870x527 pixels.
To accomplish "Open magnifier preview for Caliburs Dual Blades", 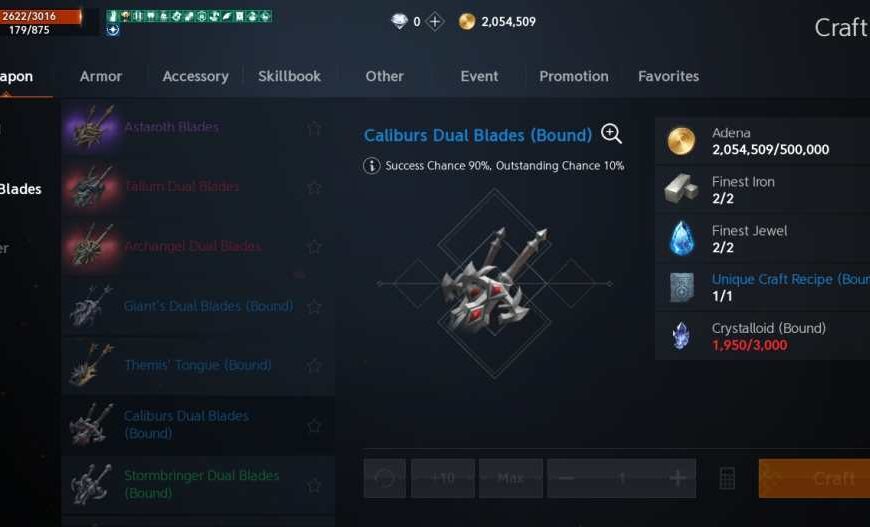I will click(611, 134).
